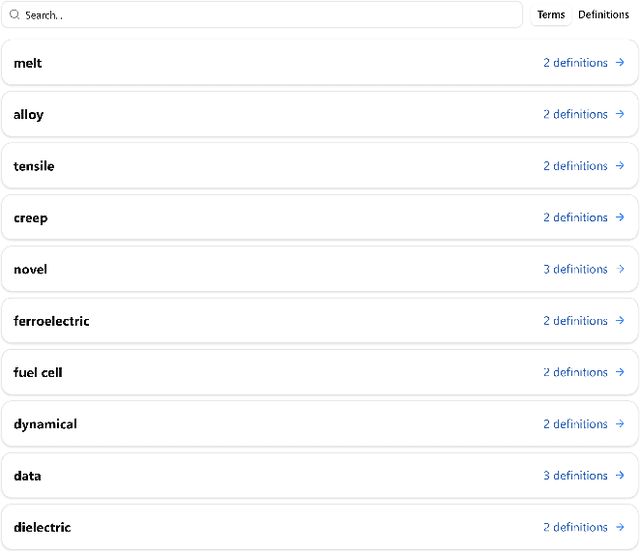The height and width of the screenshot is (551, 640).
Task: Click the arrow icon in dielectric row
Action: point(620,527)
